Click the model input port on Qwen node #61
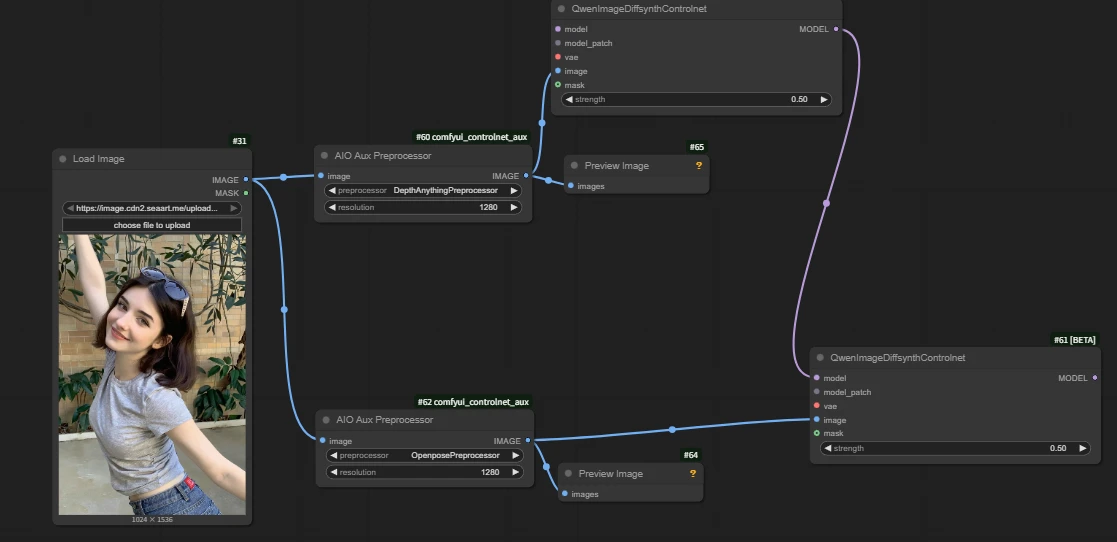 [816, 378]
